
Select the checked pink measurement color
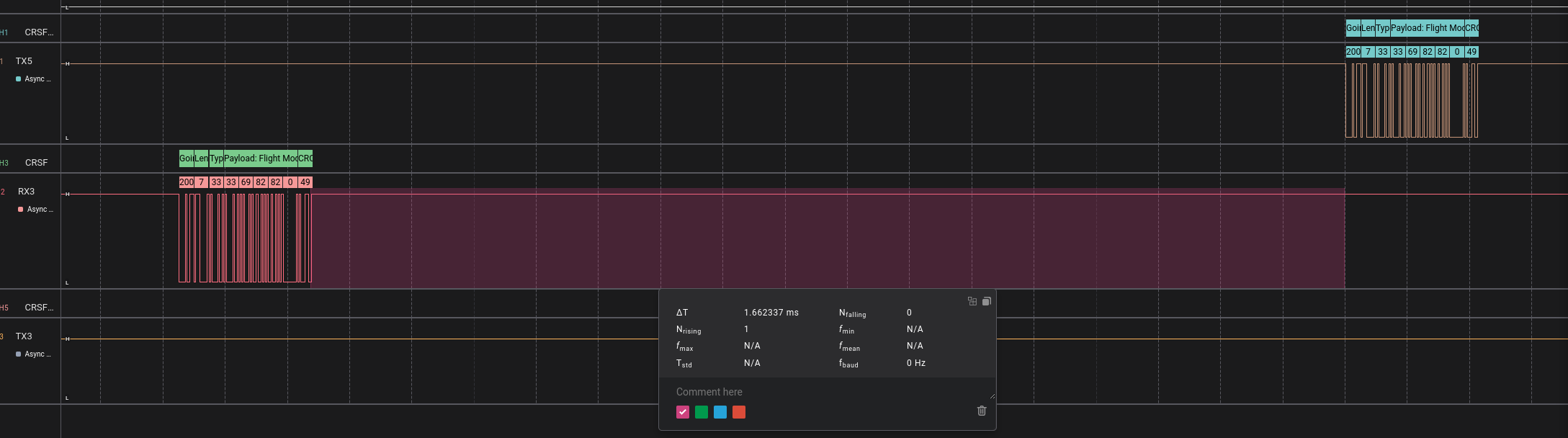pos(683,412)
